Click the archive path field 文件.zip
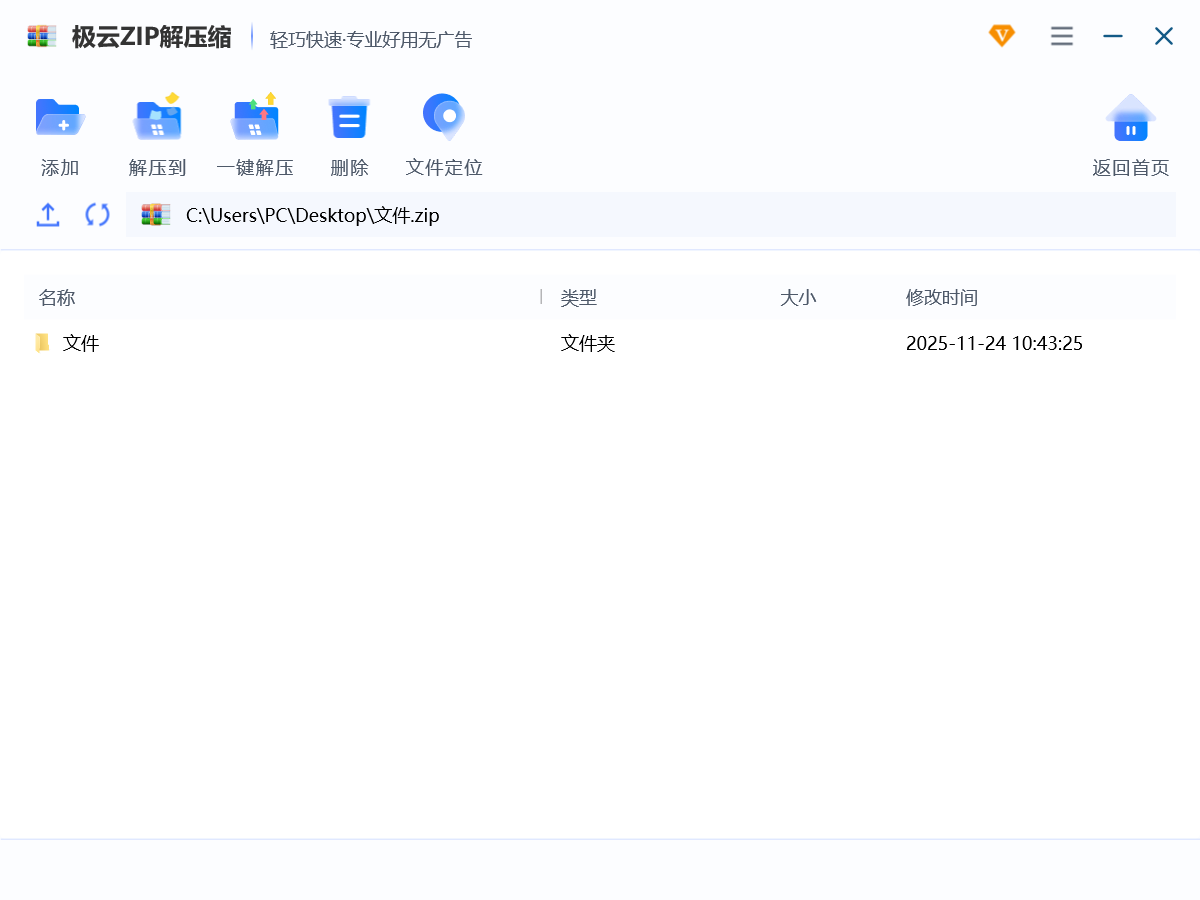This screenshot has height=900, width=1200. click(650, 215)
